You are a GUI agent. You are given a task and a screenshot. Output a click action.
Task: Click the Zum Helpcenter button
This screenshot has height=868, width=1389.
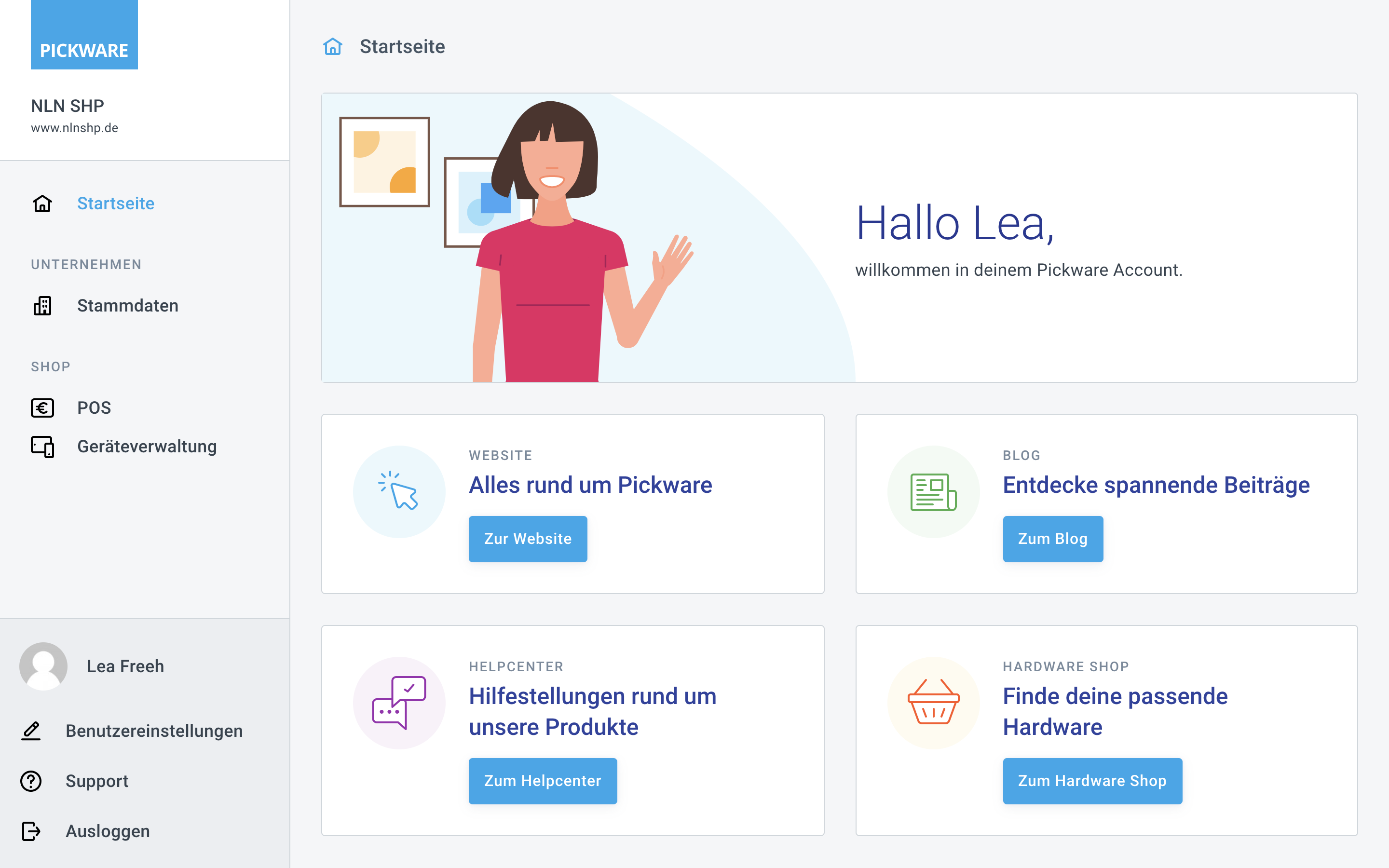pos(543,781)
